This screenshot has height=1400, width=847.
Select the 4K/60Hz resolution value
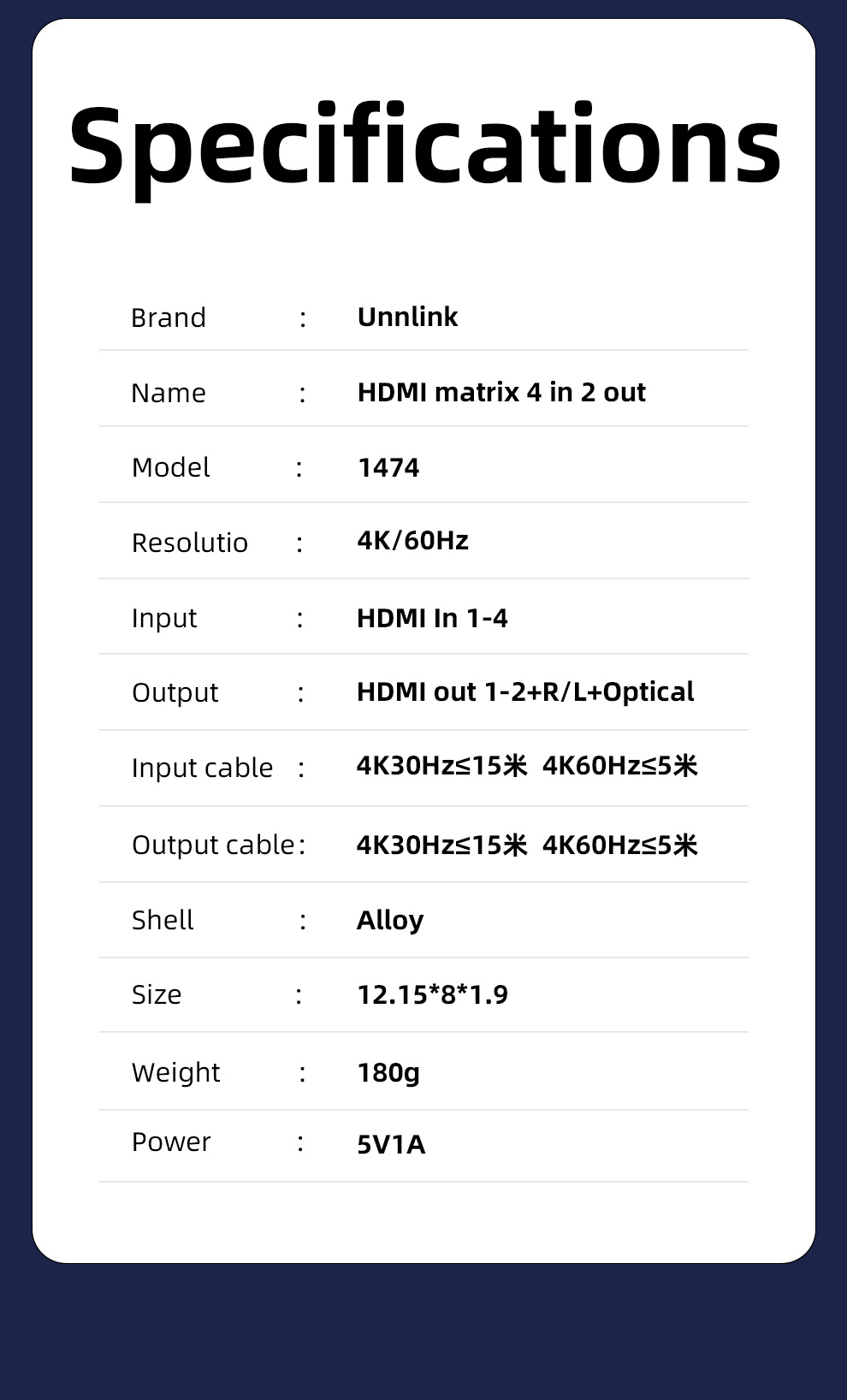pyautogui.click(x=412, y=541)
